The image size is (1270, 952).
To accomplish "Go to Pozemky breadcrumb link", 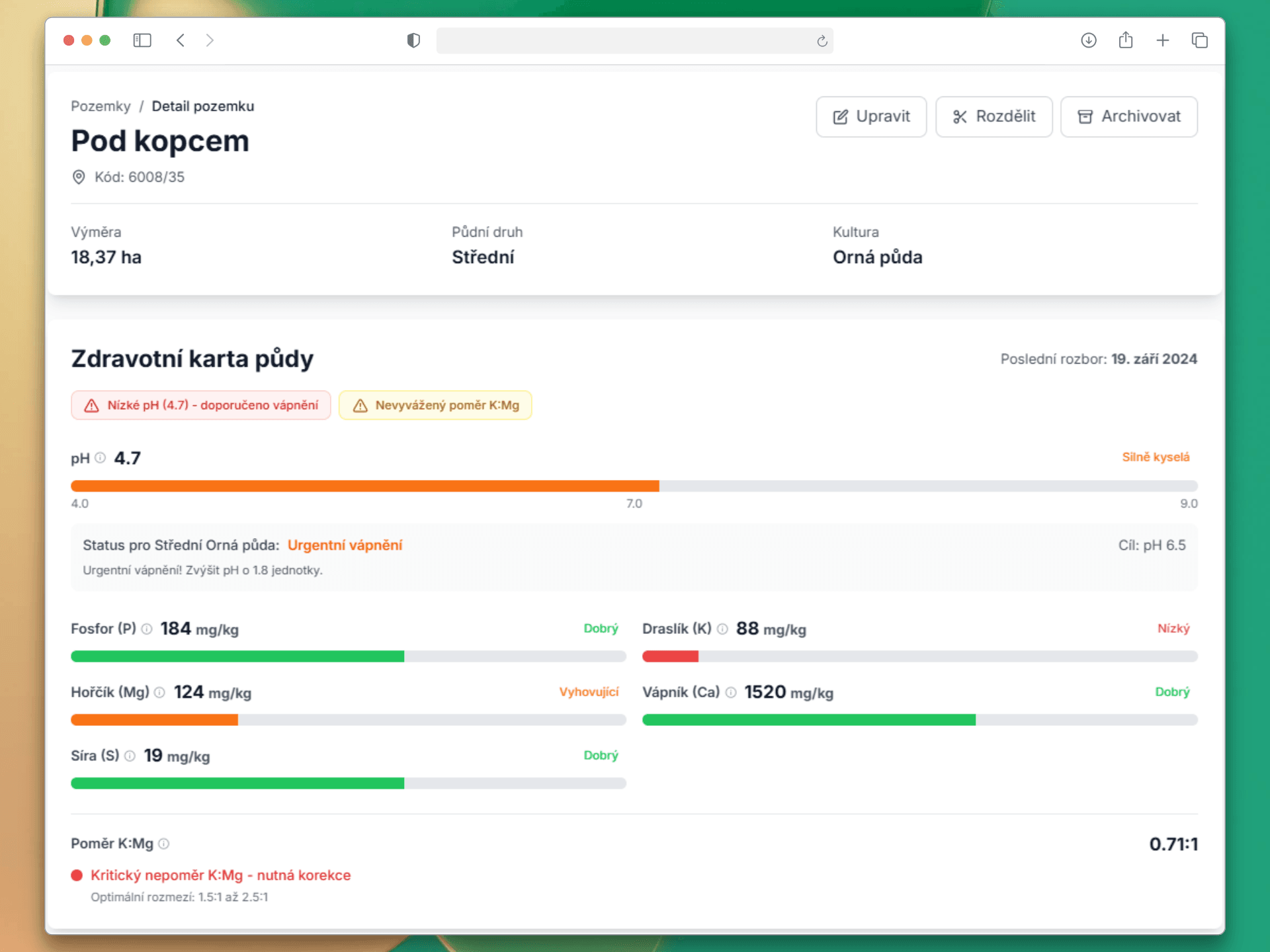I will click(x=101, y=106).
